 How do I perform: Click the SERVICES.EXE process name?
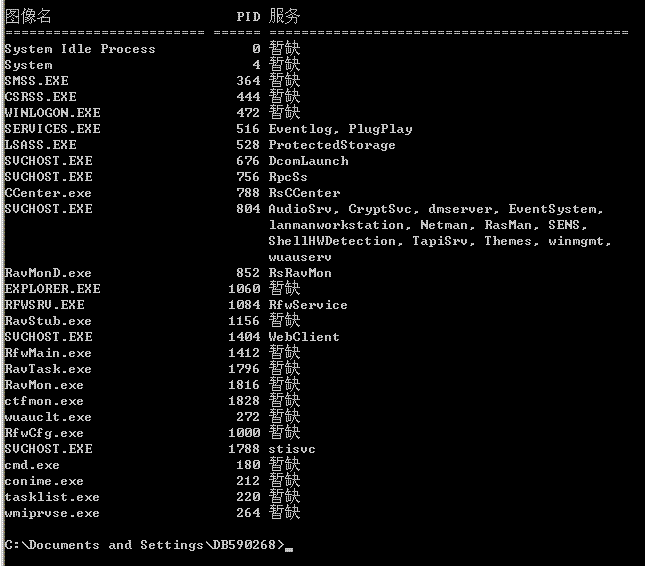coord(52,129)
